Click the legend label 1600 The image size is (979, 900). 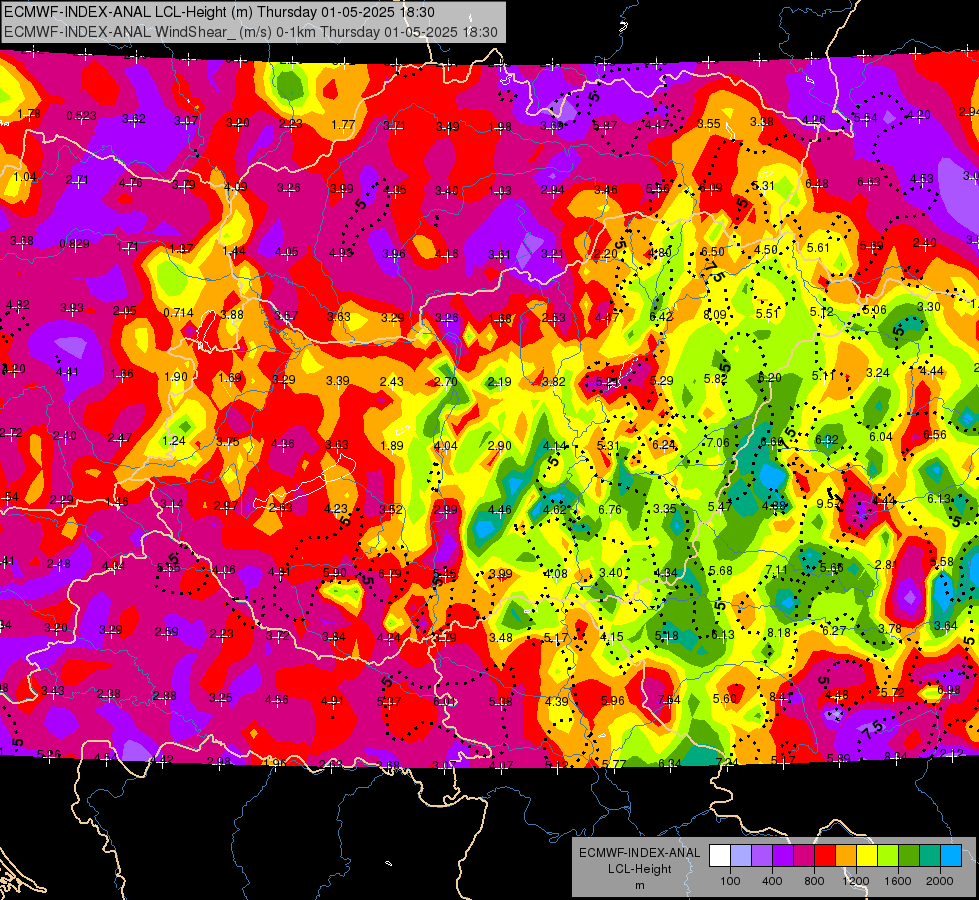pyautogui.click(x=898, y=881)
